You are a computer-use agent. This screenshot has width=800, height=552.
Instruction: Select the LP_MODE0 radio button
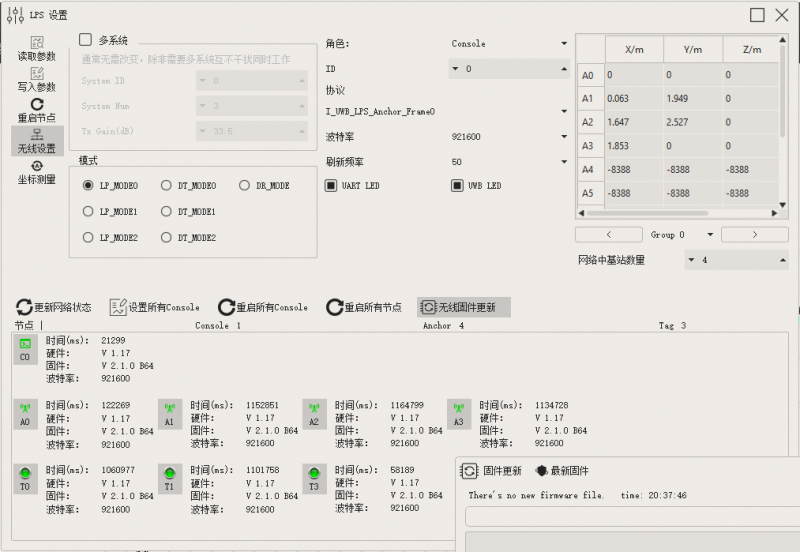pyautogui.click(x=88, y=185)
